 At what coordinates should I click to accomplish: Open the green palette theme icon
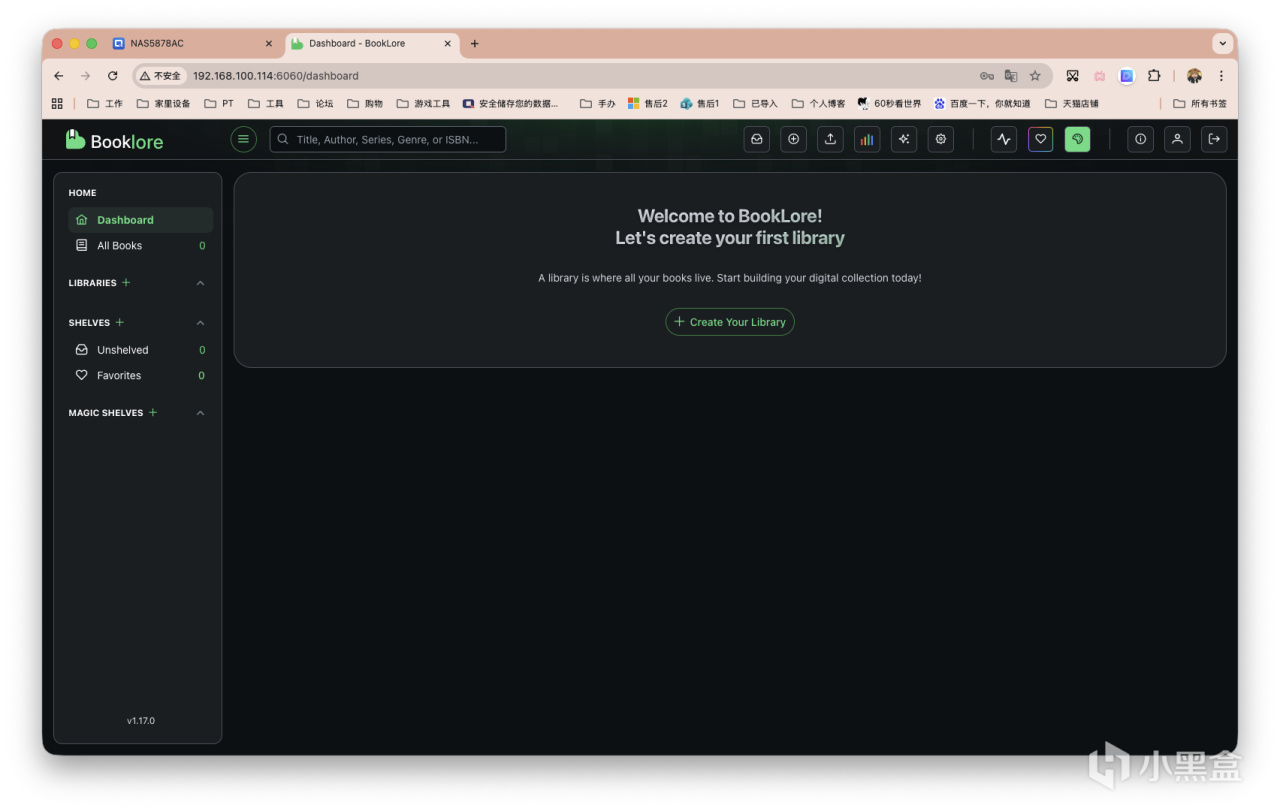[x=1077, y=139]
